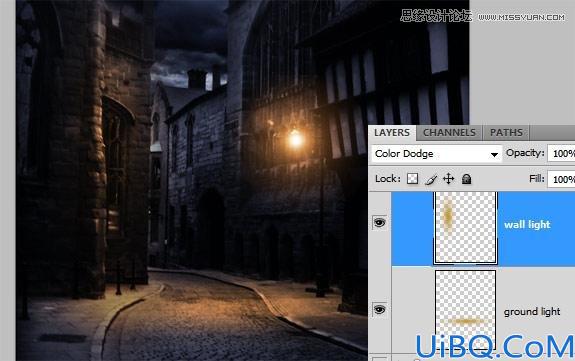Image resolution: width=575 pixels, height=361 pixels.
Task: Click the glowing street lamp in canvas
Action: point(296,139)
